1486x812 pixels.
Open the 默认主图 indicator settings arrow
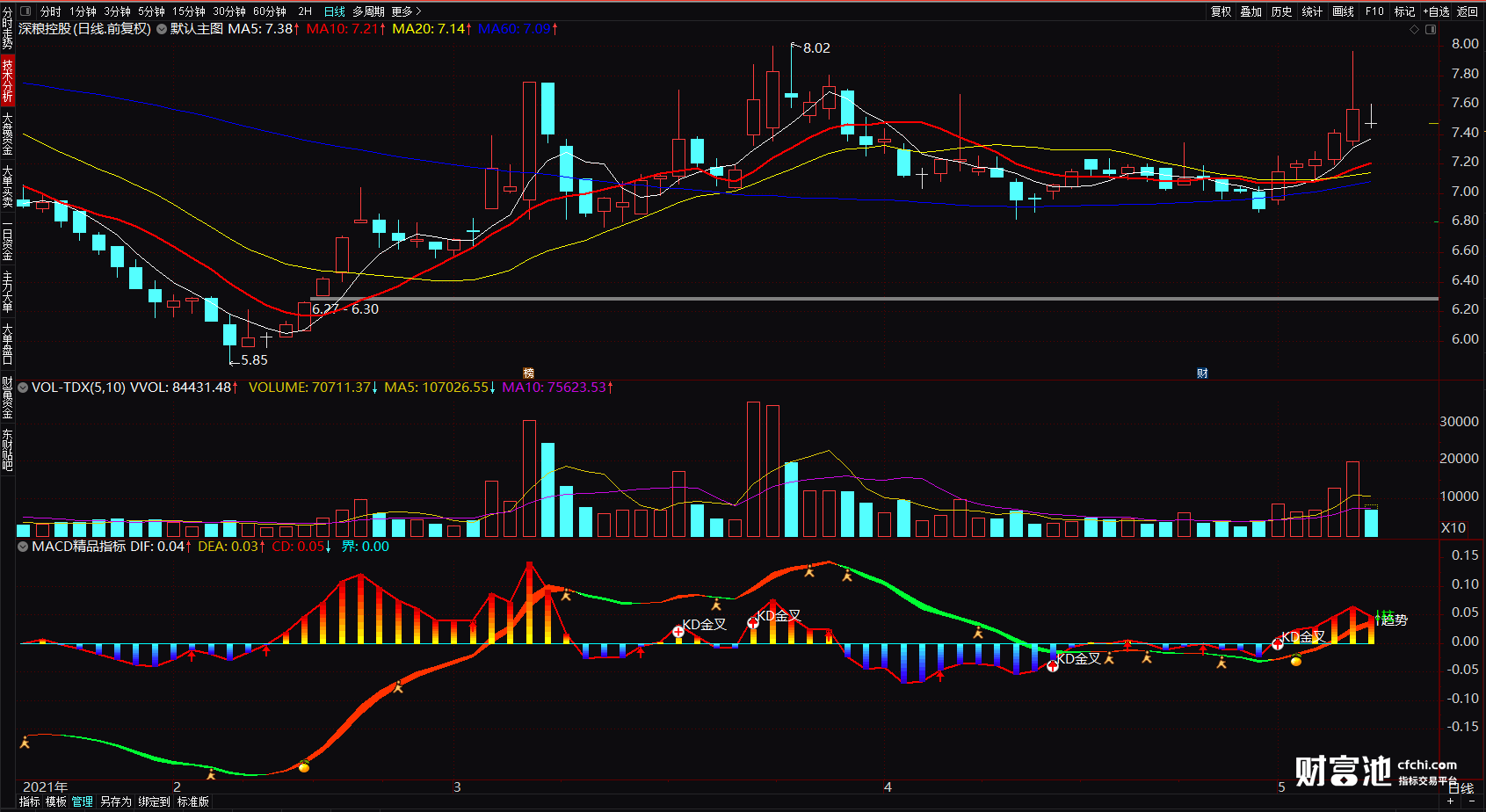point(162,29)
